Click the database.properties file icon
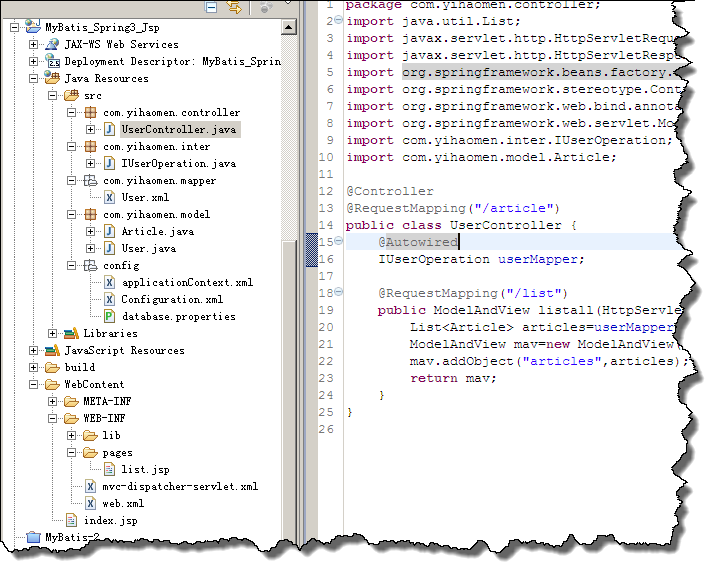The image size is (719, 578). [109, 316]
